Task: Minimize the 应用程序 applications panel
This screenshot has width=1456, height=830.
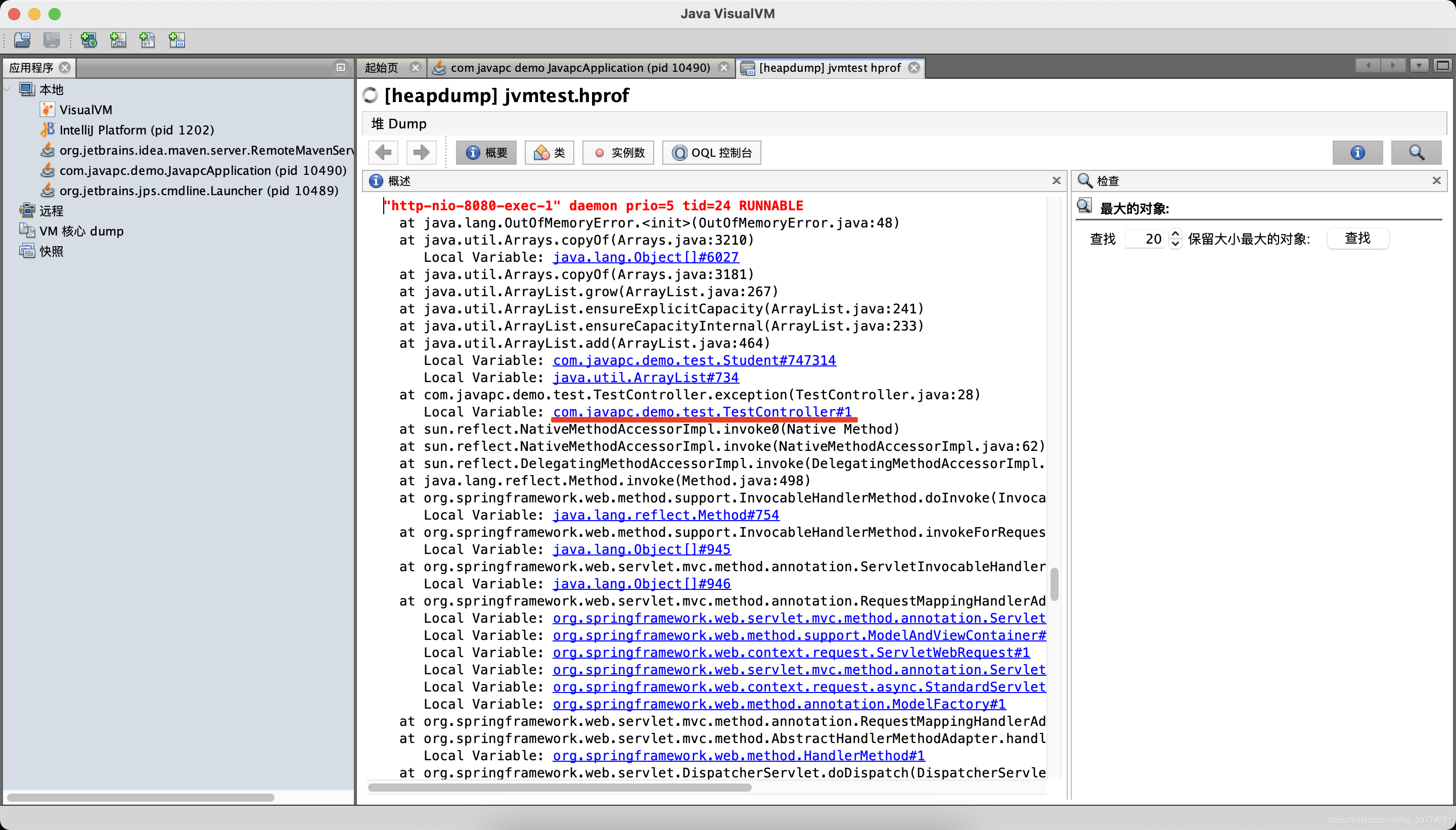Action: point(340,67)
